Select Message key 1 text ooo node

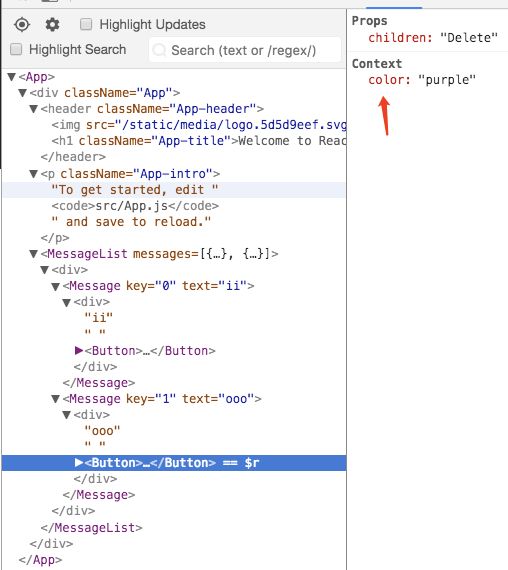click(x=162, y=399)
